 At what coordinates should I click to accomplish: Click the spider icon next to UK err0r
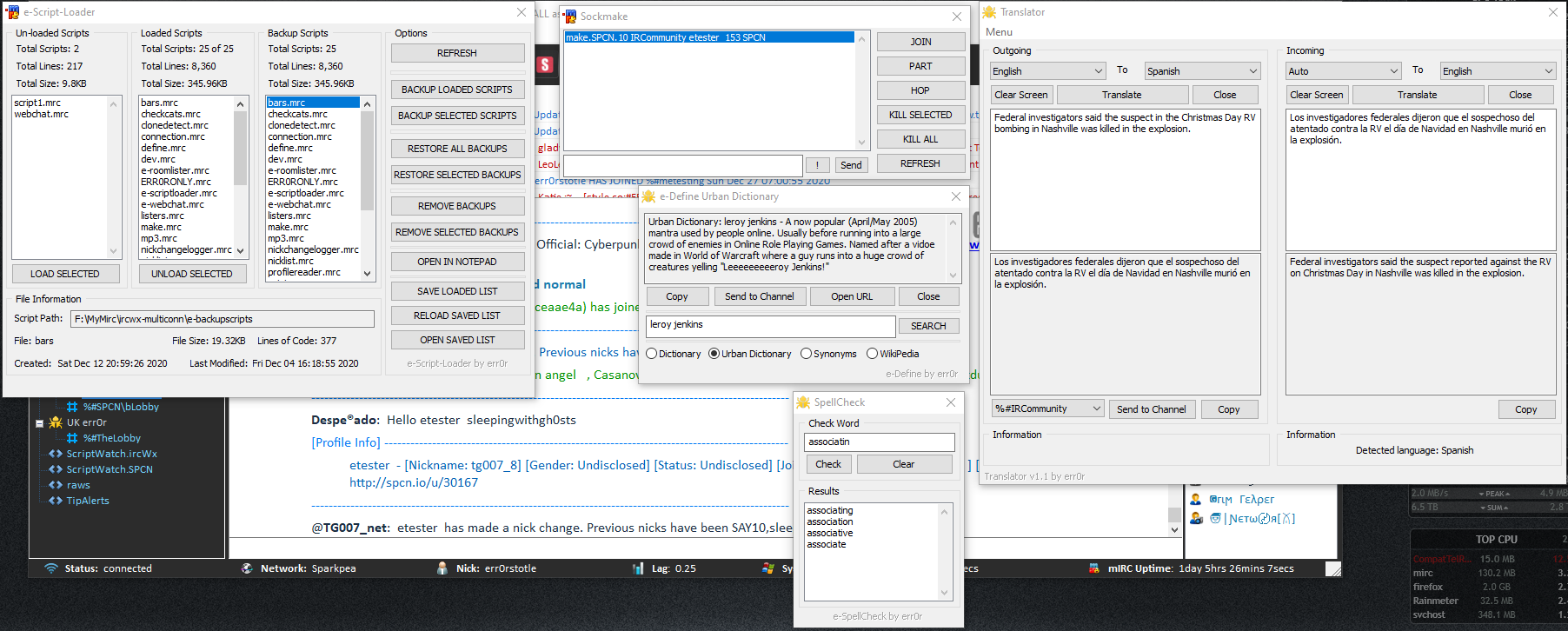[x=56, y=422]
